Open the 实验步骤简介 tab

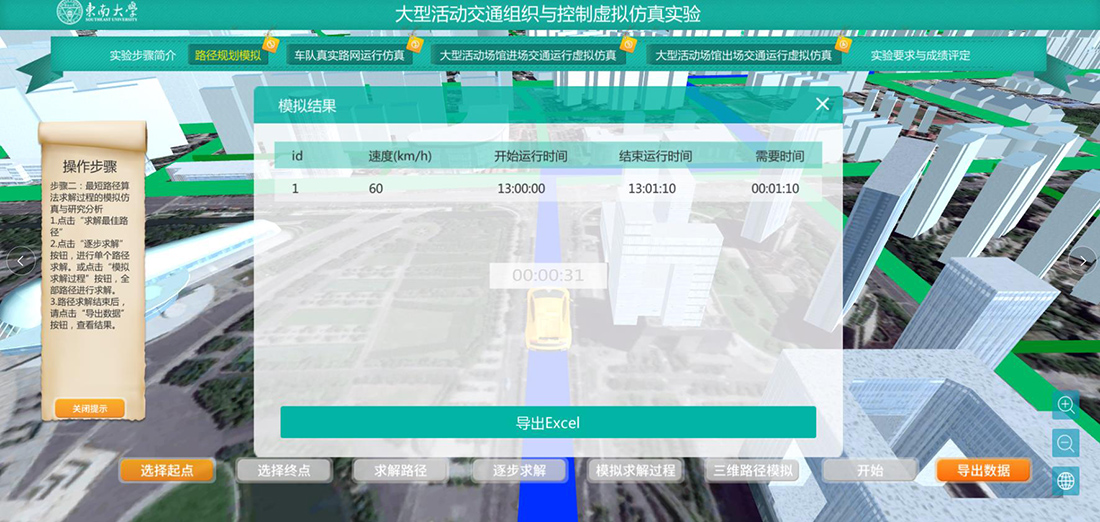pyautogui.click(x=142, y=56)
